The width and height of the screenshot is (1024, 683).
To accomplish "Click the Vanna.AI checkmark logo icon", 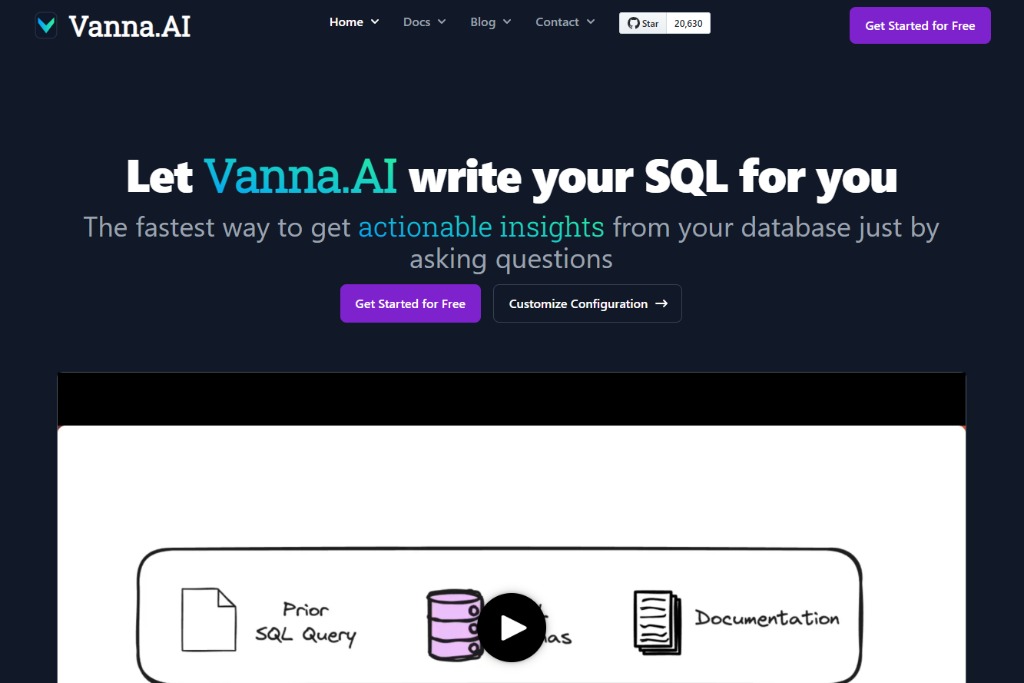I will [46, 25].
